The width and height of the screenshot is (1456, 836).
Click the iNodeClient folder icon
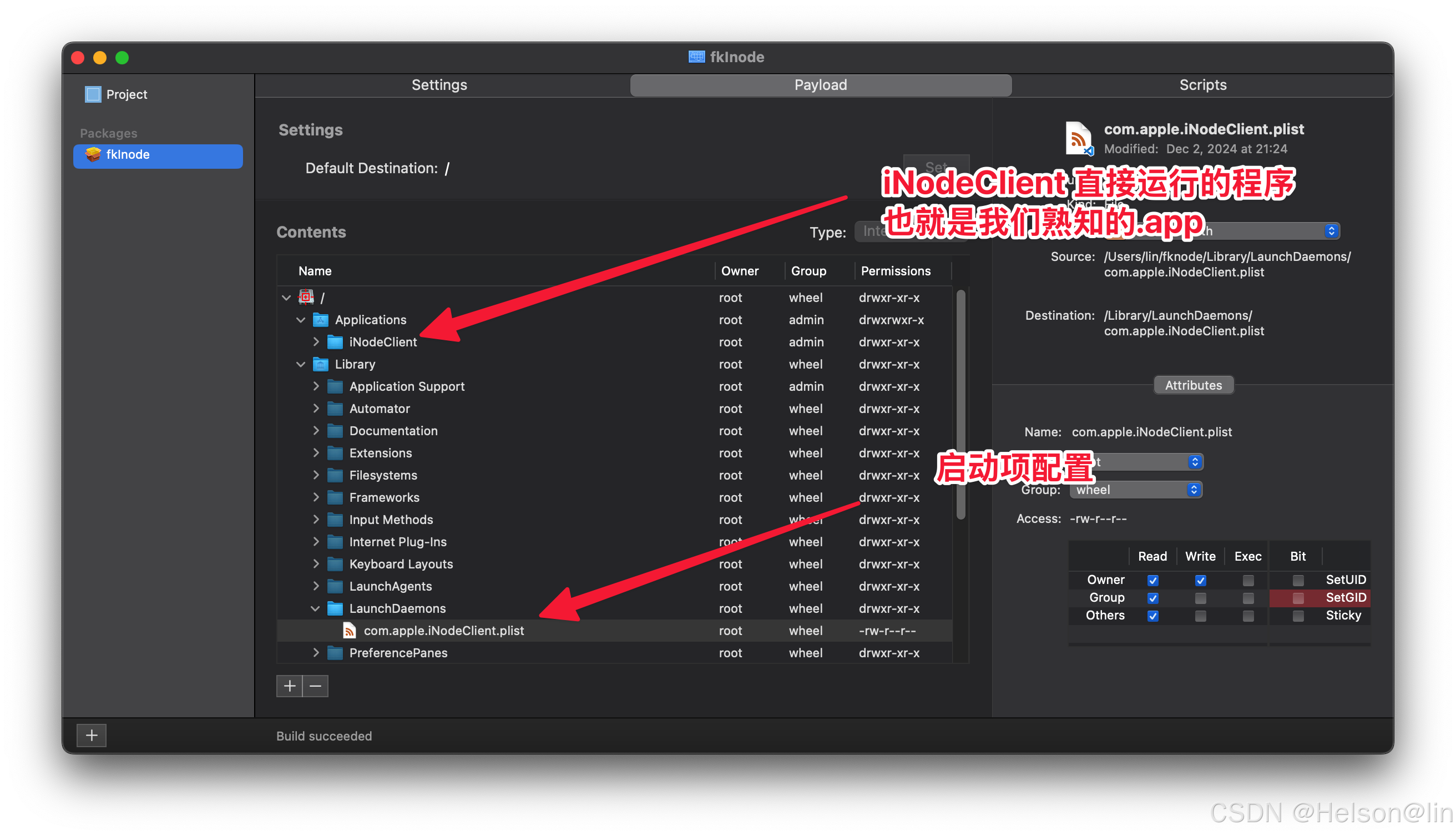pyautogui.click(x=335, y=341)
